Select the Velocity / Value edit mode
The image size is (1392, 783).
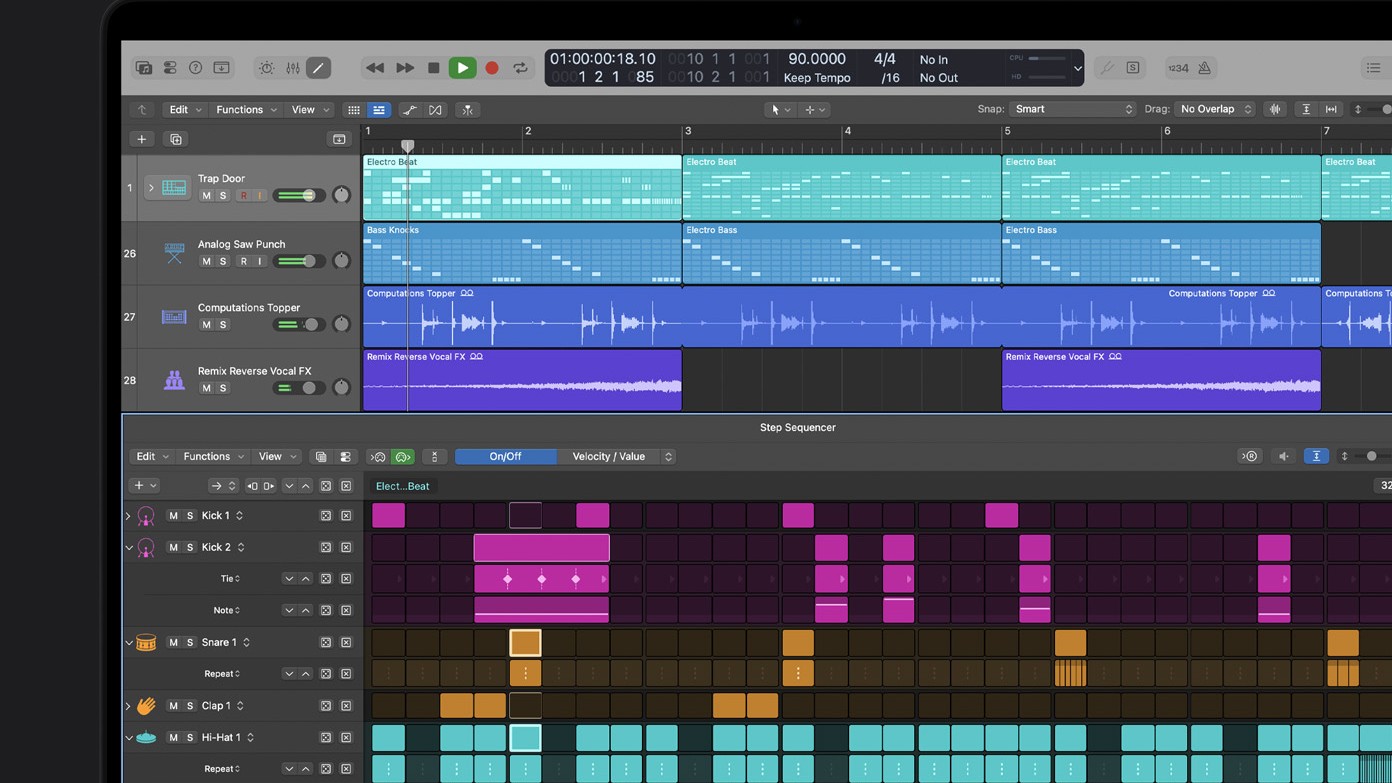pyautogui.click(x=608, y=457)
